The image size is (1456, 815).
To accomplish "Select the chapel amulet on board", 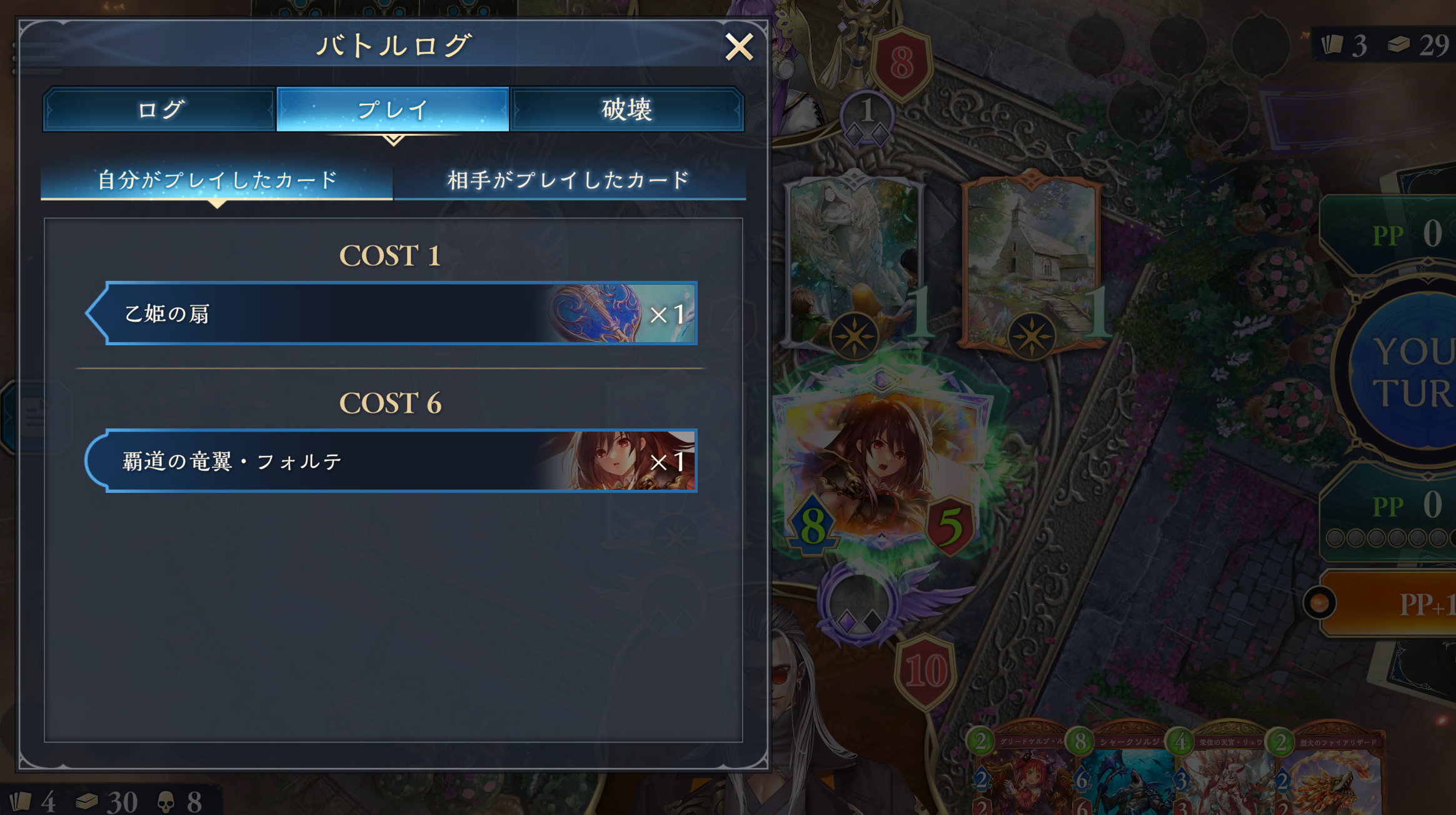I will pyautogui.click(x=1032, y=263).
